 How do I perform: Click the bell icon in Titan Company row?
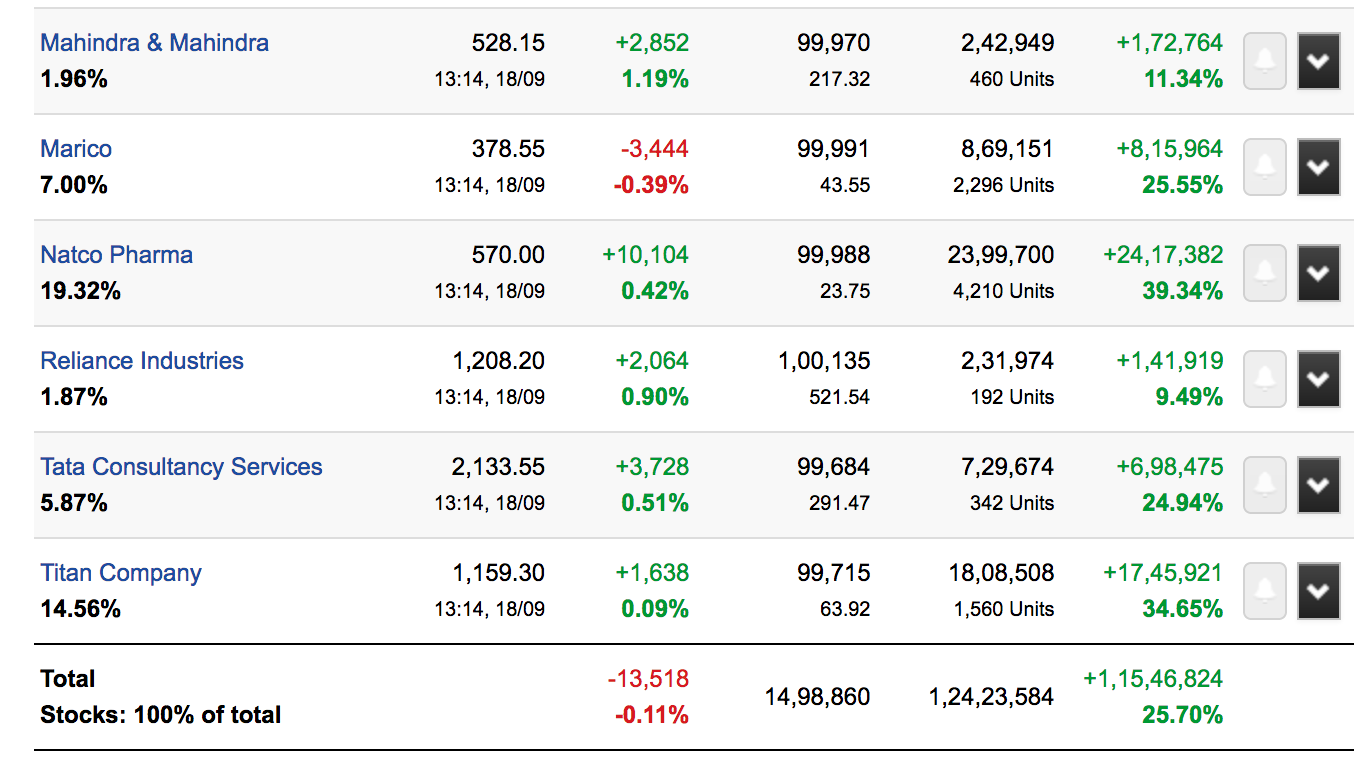coord(1264,591)
